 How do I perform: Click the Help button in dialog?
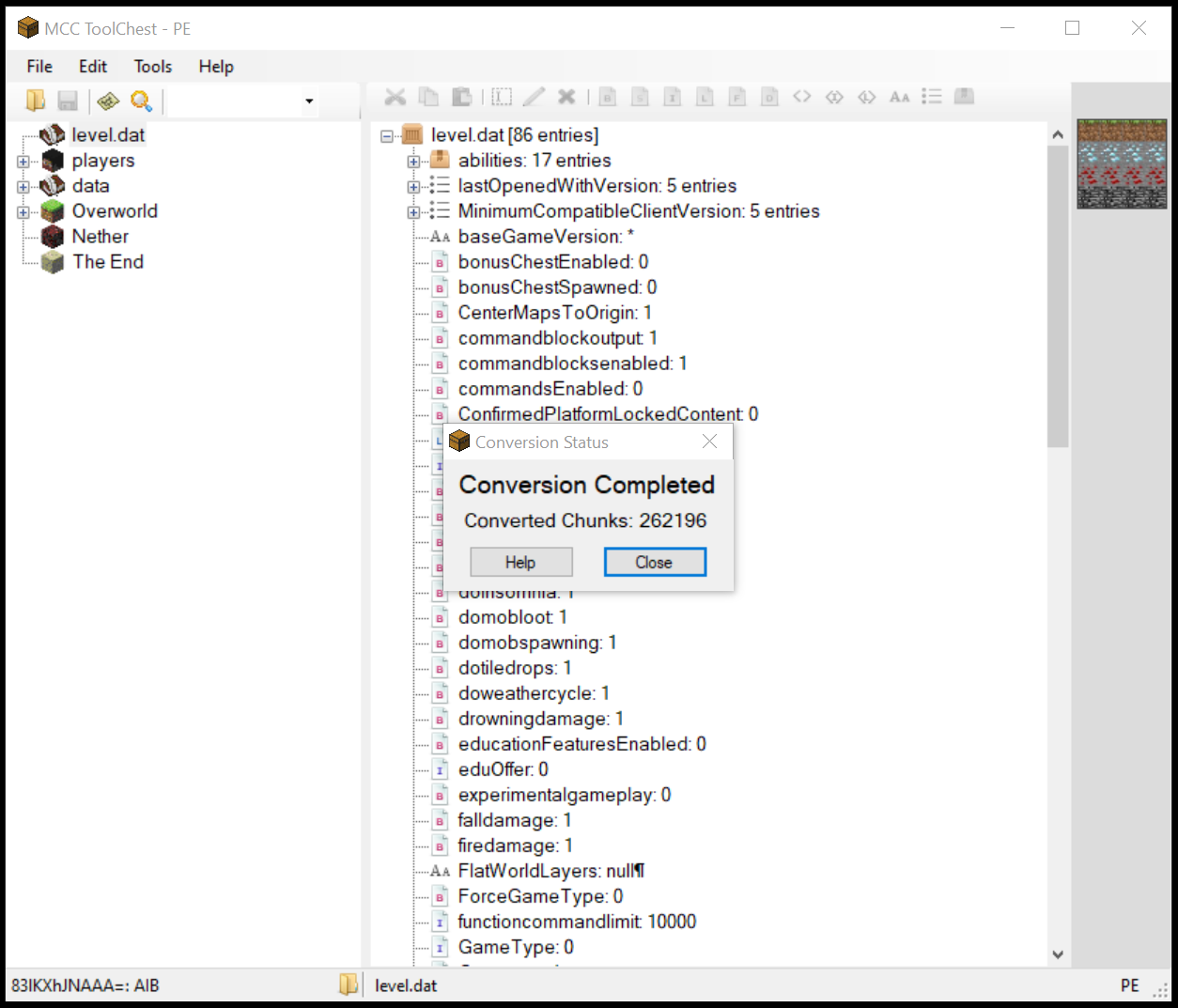520,563
